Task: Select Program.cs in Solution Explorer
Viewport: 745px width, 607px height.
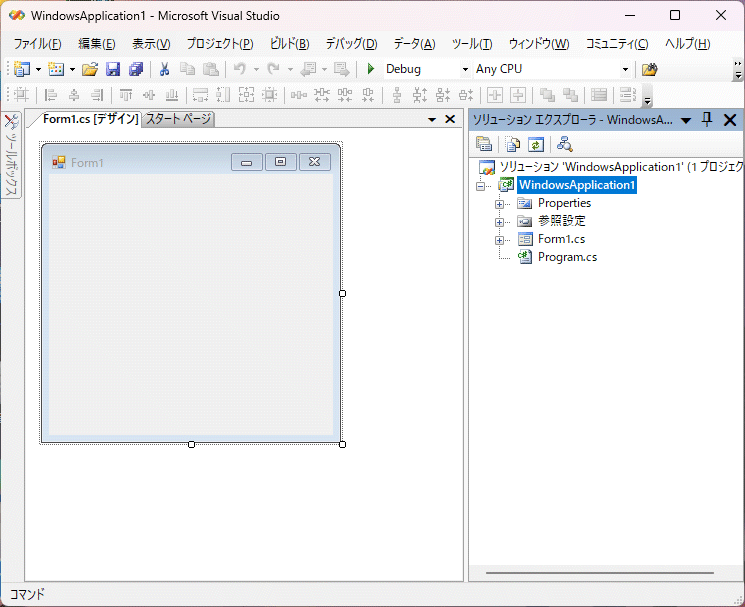Action: pos(567,257)
